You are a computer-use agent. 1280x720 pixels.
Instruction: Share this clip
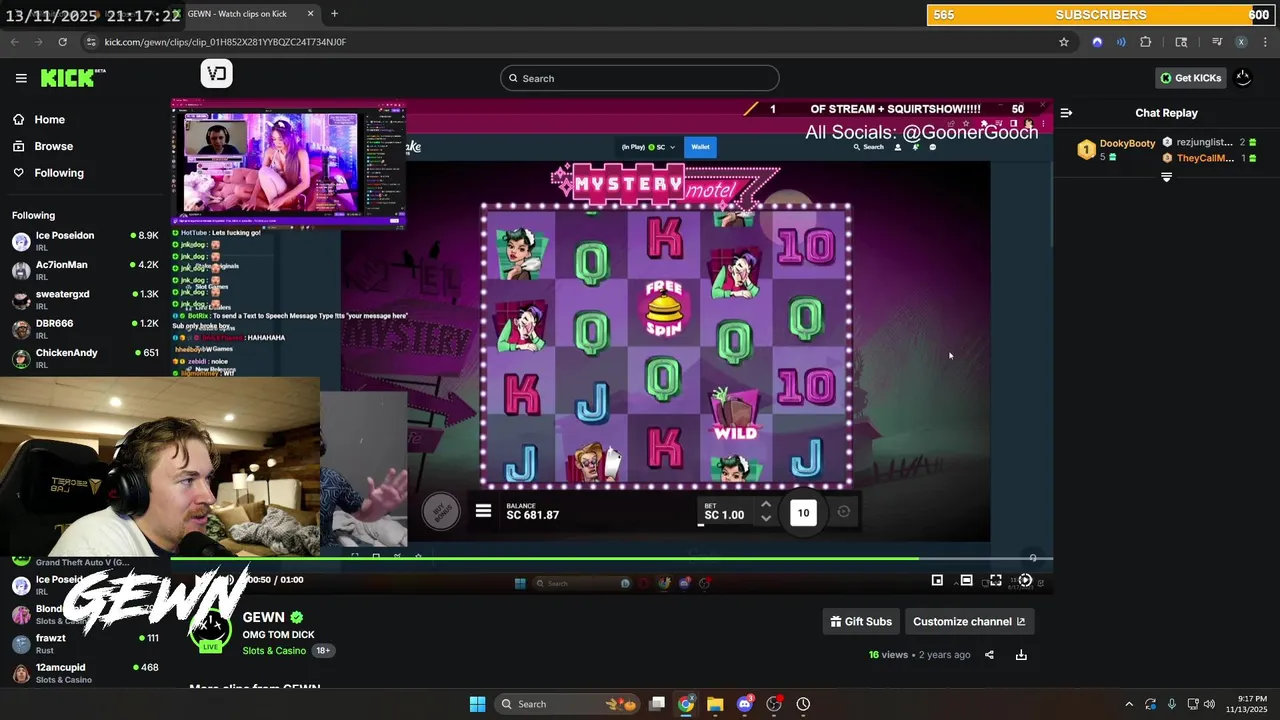click(x=989, y=655)
